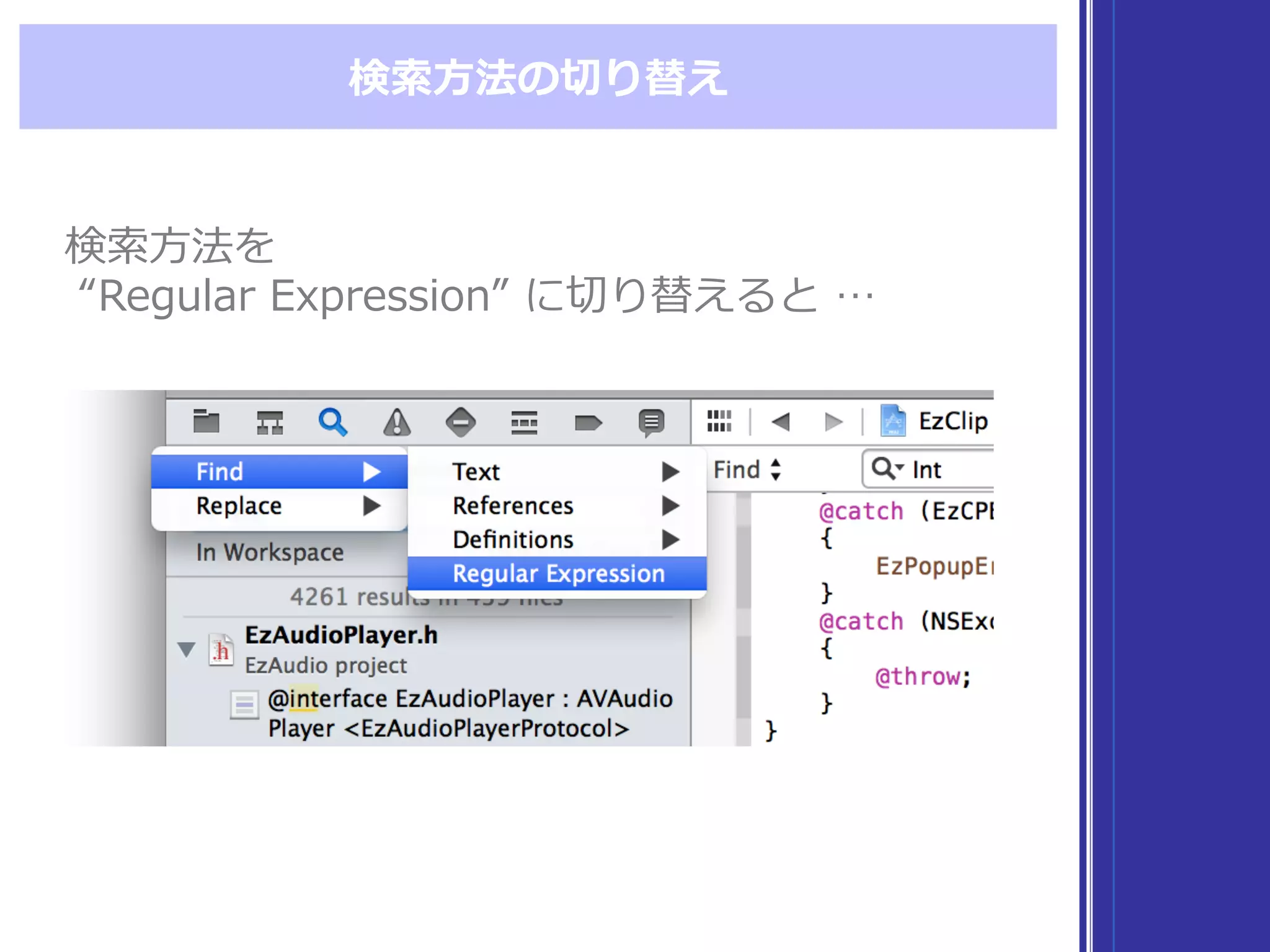
Task: Open the Debug navigator lines icon
Action: pos(524,423)
